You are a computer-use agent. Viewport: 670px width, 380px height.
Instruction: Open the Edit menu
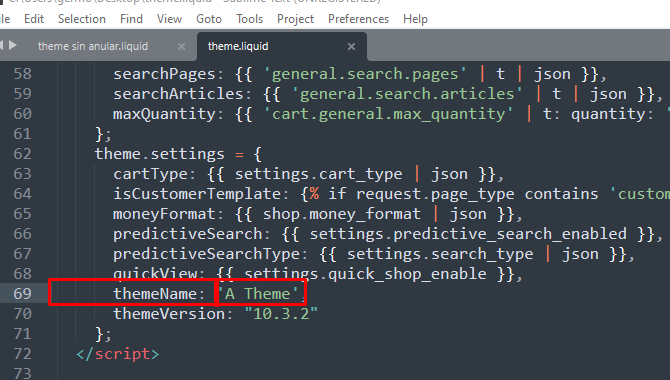coord(34,19)
